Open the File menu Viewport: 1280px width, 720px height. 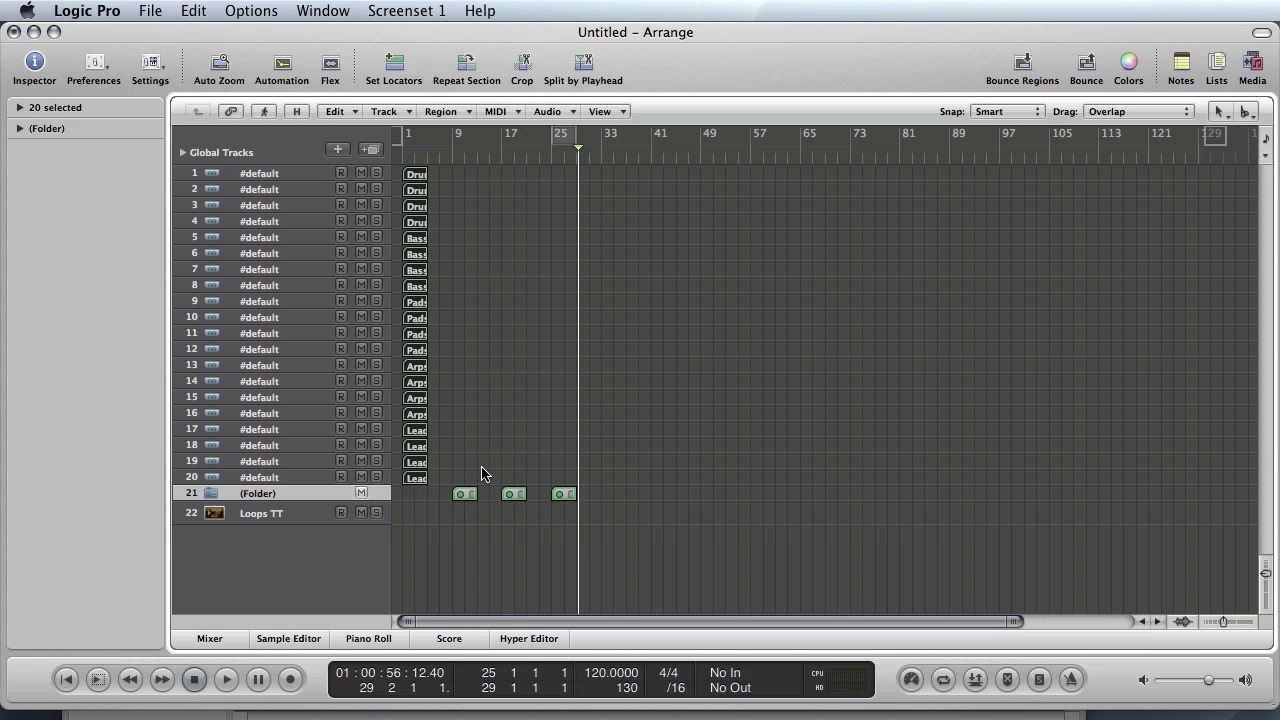pyautogui.click(x=150, y=10)
